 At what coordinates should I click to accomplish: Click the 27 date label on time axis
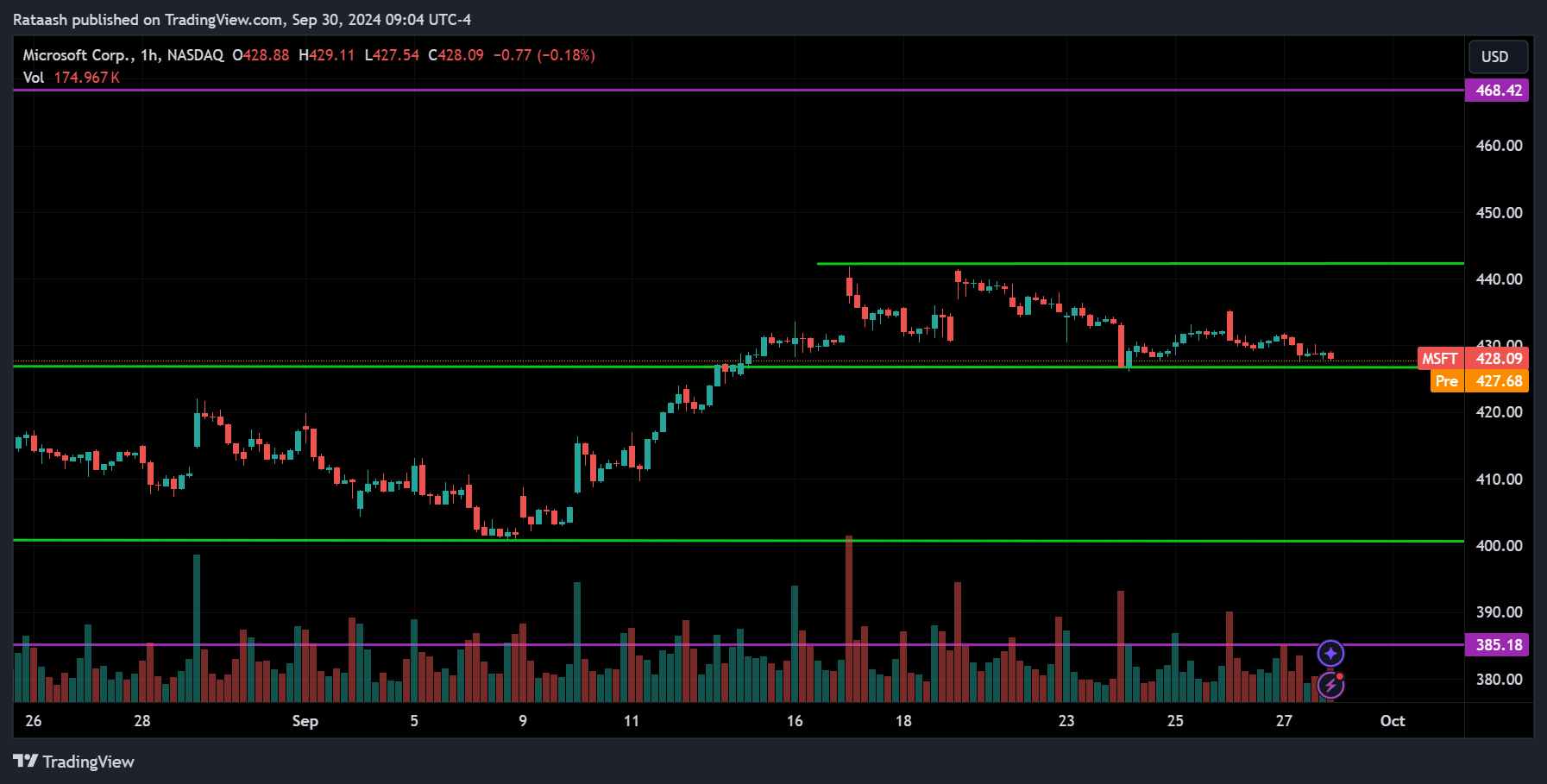[x=1284, y=721]
